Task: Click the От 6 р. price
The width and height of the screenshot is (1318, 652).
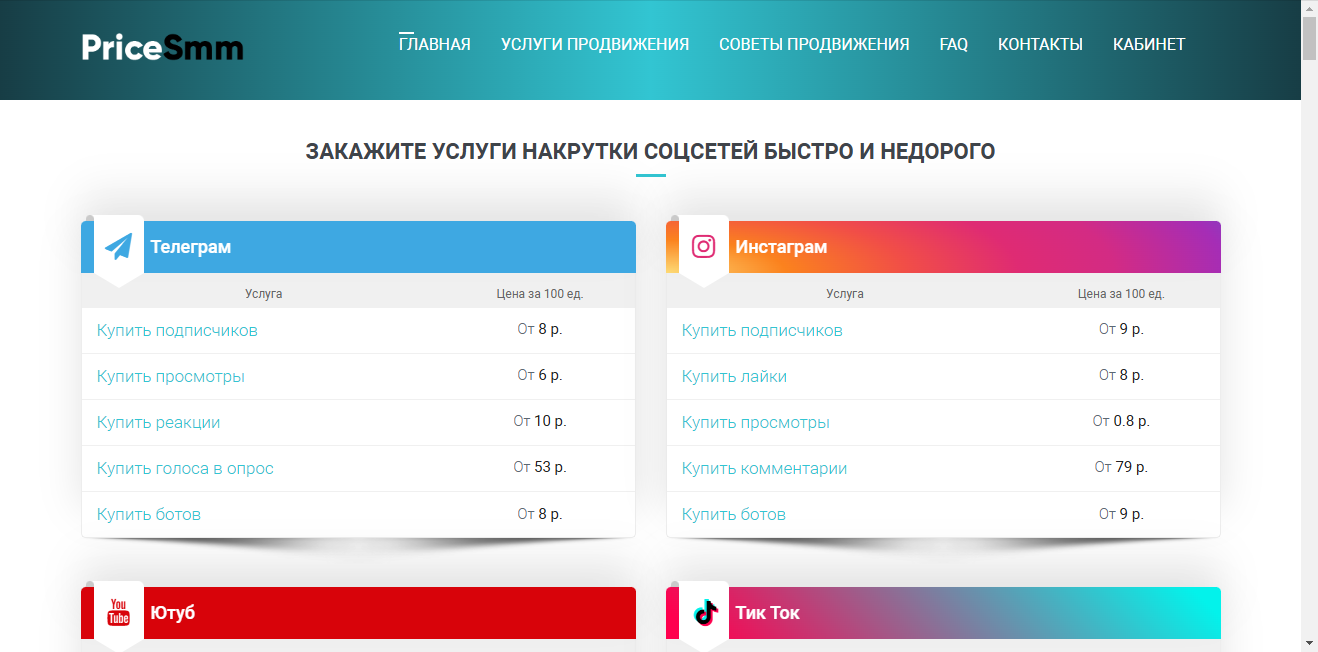Action: [540, 375]
